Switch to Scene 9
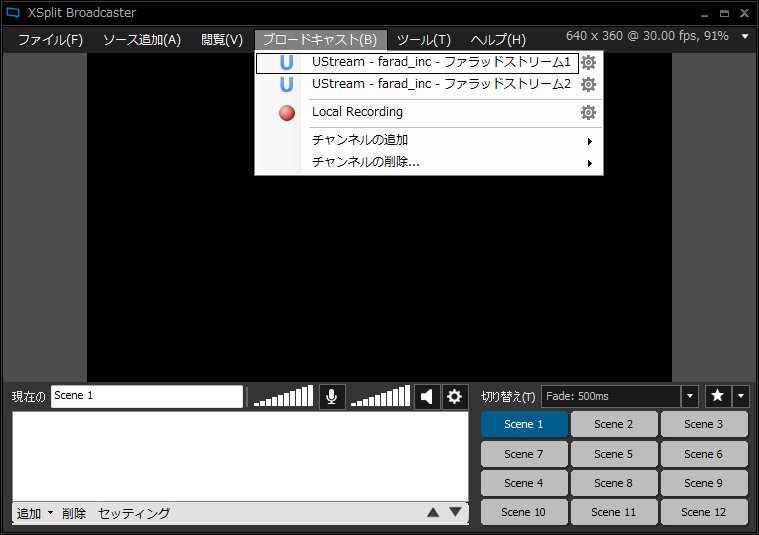Viewport: 759px width, 535px height. point(704,483)
